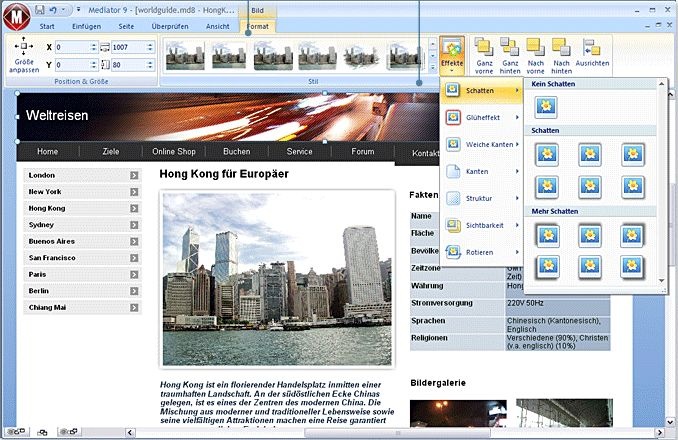Viewport: 678px width, 440px height.
Task: Click the first view icon in status bar
Action: coord(16,431)
